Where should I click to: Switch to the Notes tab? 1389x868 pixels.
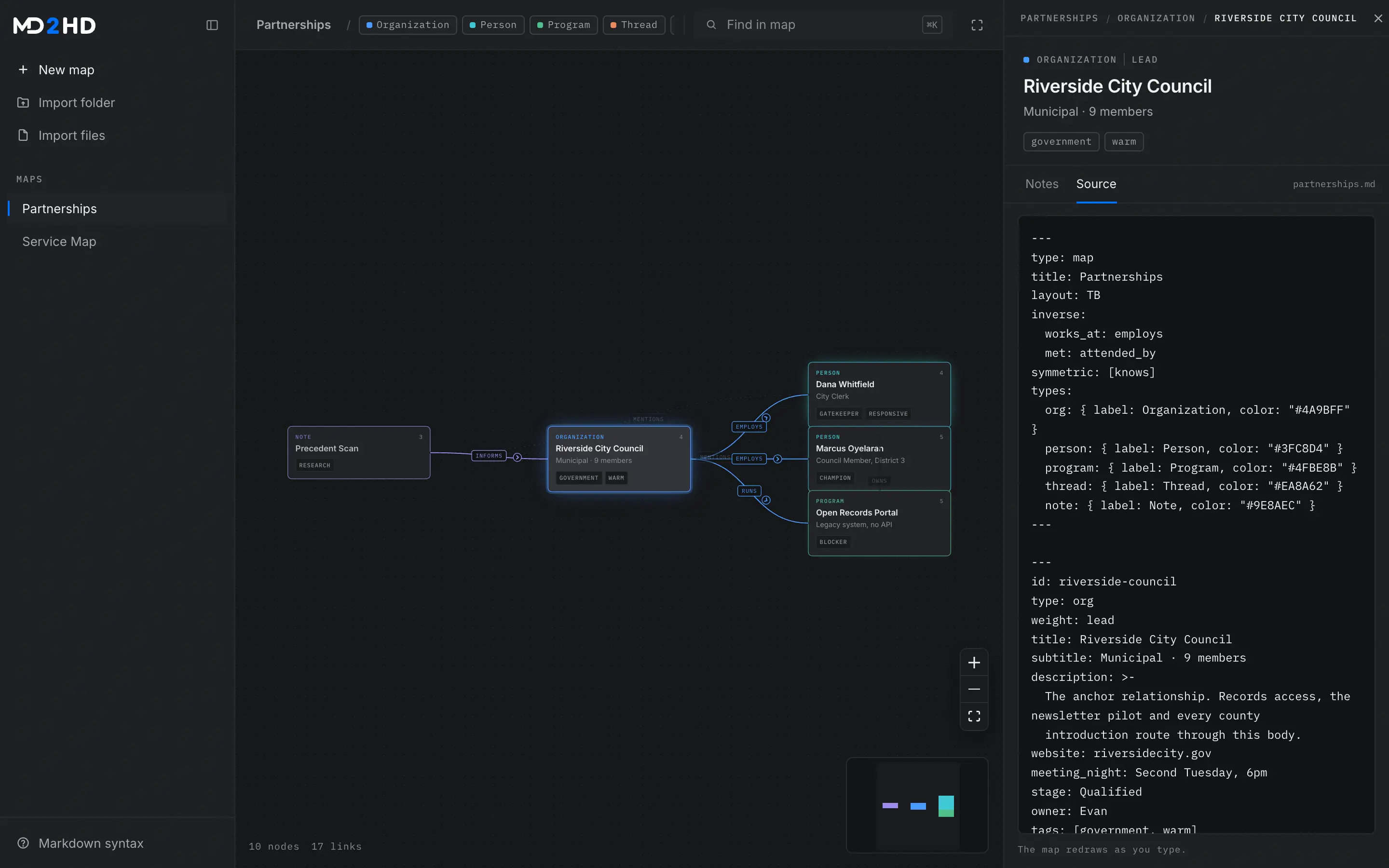point(1042,184)
